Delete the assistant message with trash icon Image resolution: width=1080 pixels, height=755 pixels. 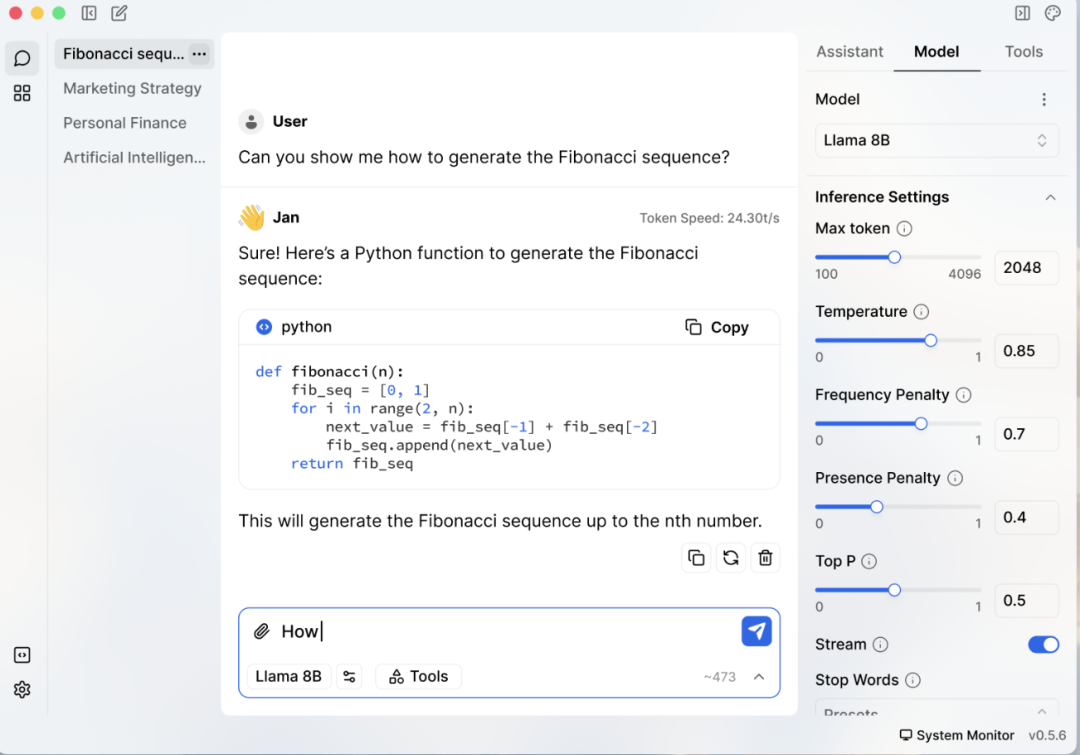click(x=765, y=557)
